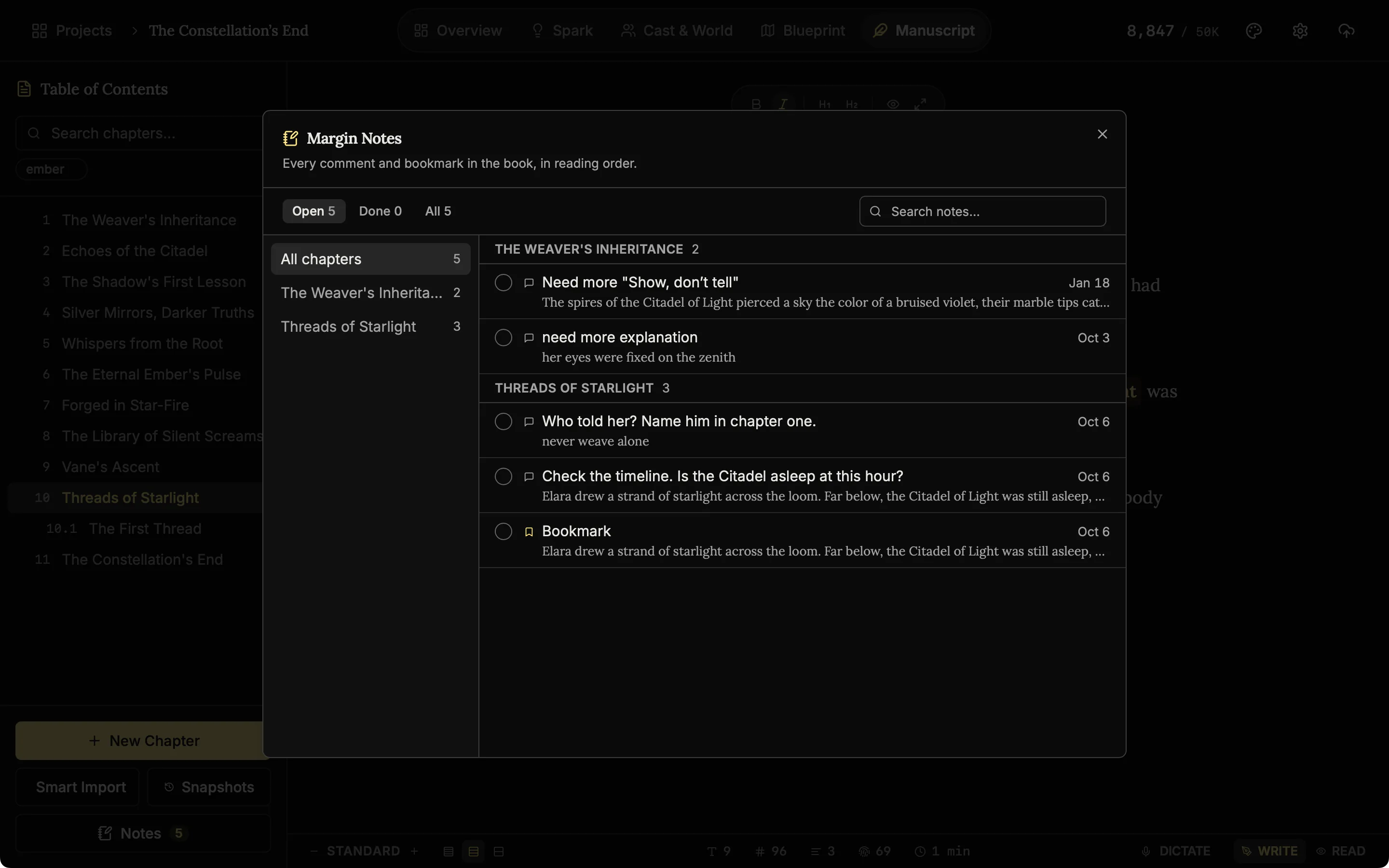This screenshot has height=868, width=1389.
Task: Switch to the Done 0 filter tab
Action: point(380,211)
